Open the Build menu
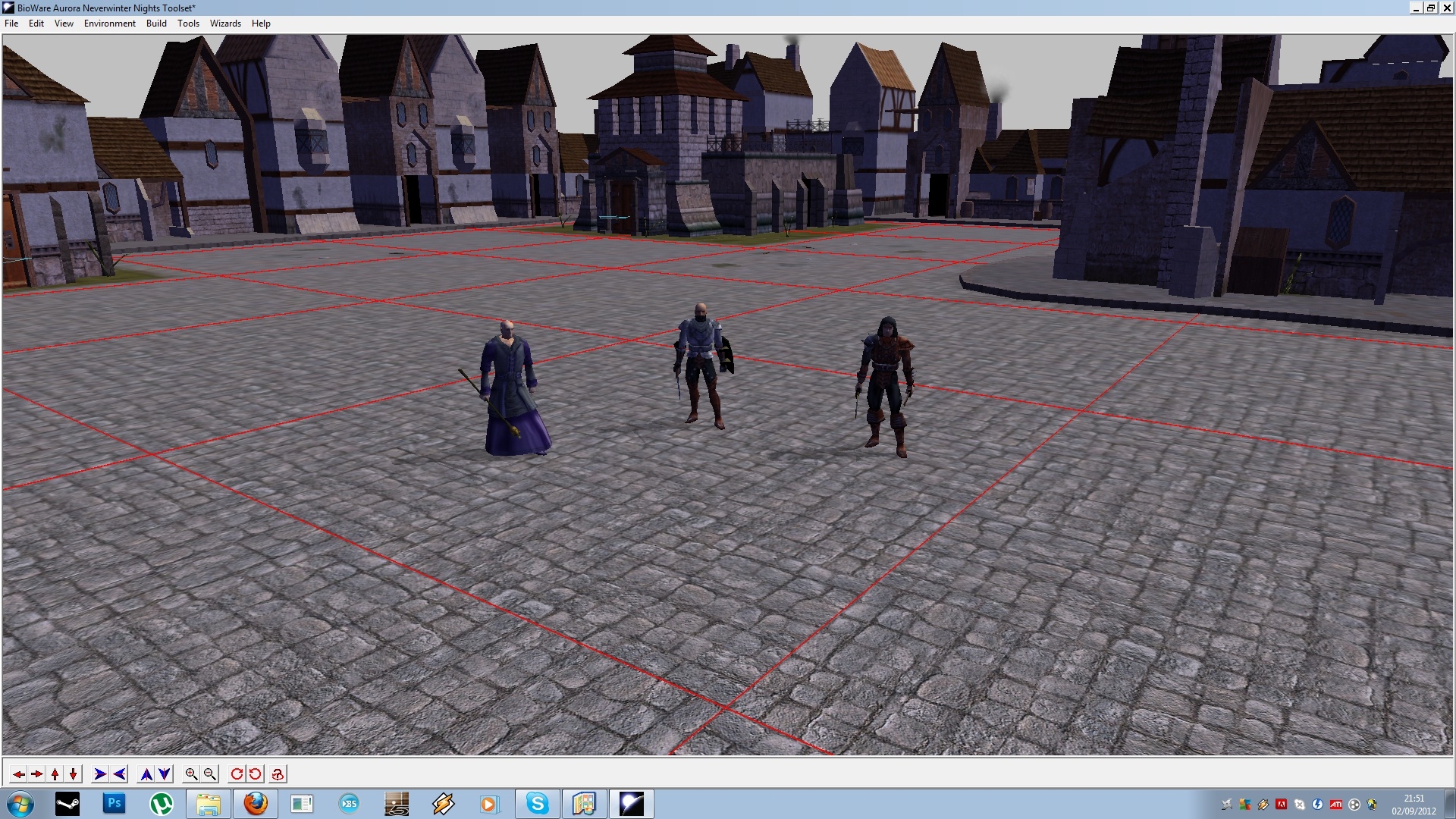Screen dimensions: 1456x819 click(156, 24)
